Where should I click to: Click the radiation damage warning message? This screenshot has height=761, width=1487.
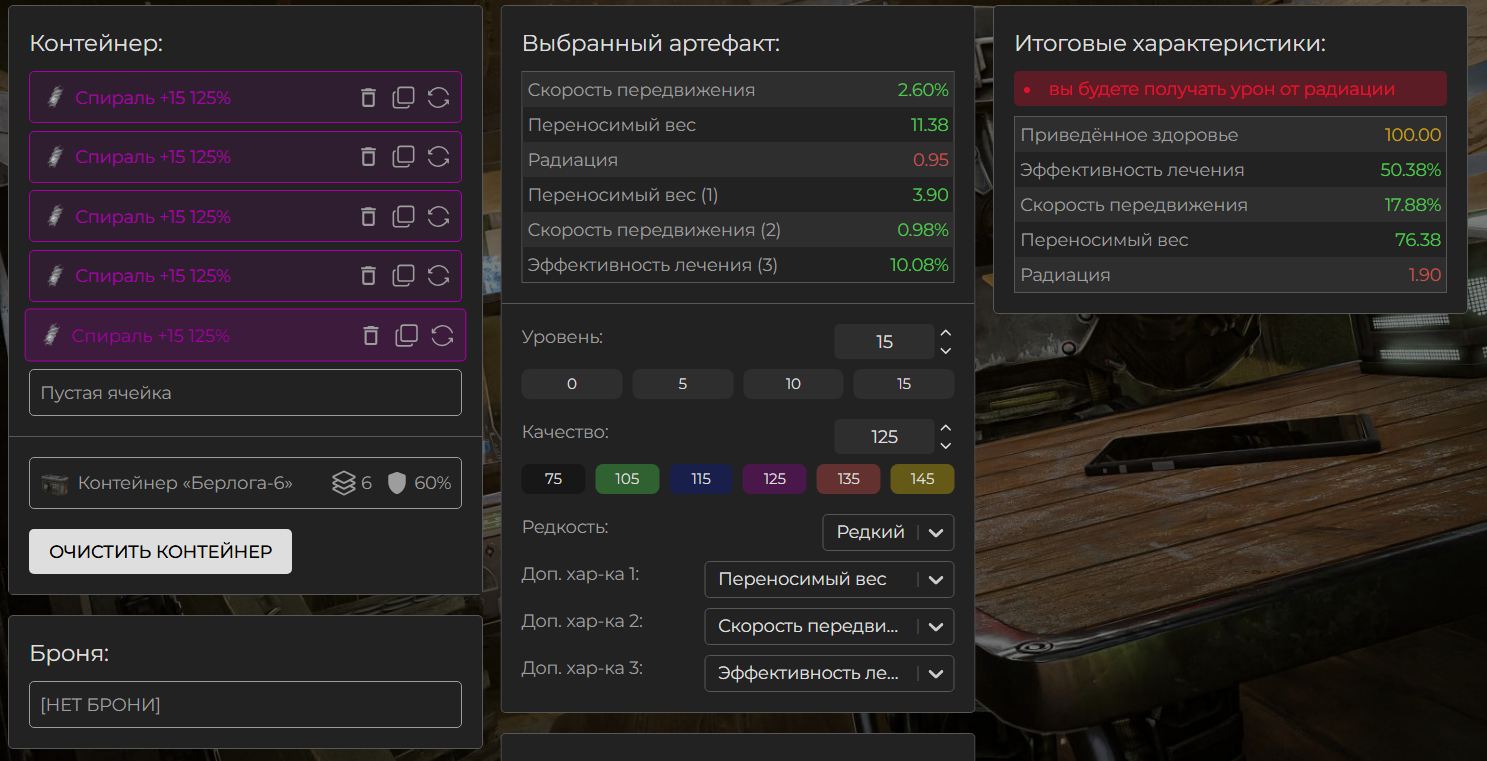coord(1230,89)
